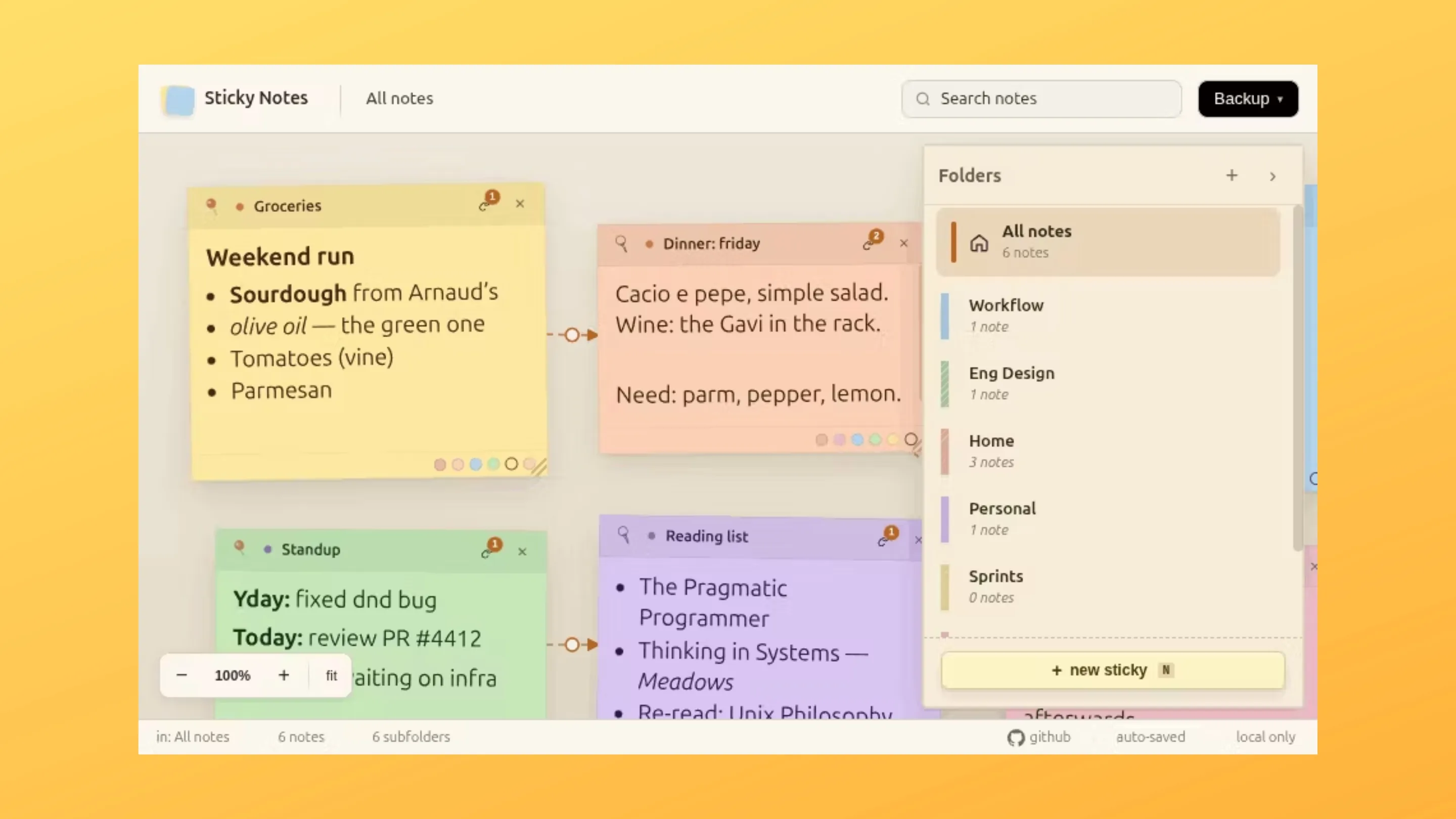This screenshot has width=1456, height=819.
Task: Add a folder using the plus icon
Action: coord(1232,176)
